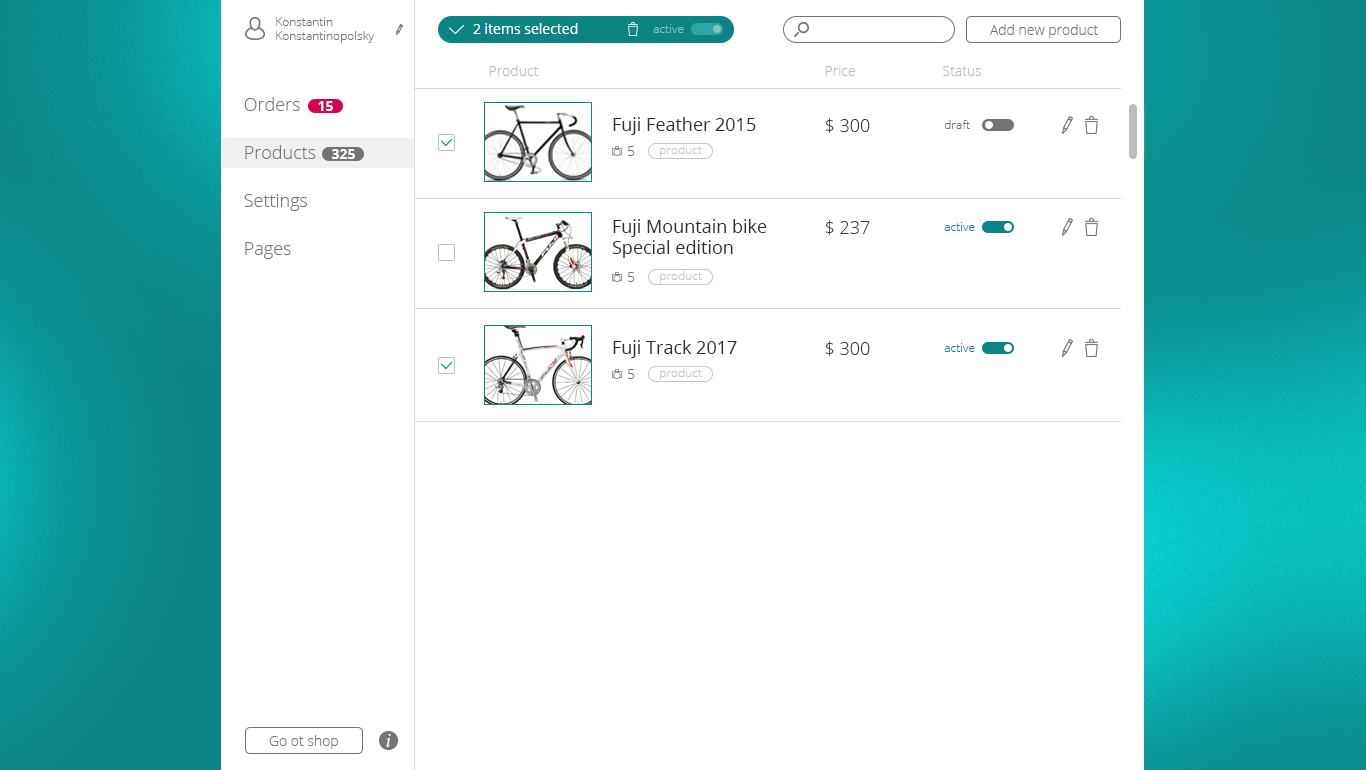Click product tag under Fuji Track 2017
1366x770 pixels.
click(x=680, y=374)
